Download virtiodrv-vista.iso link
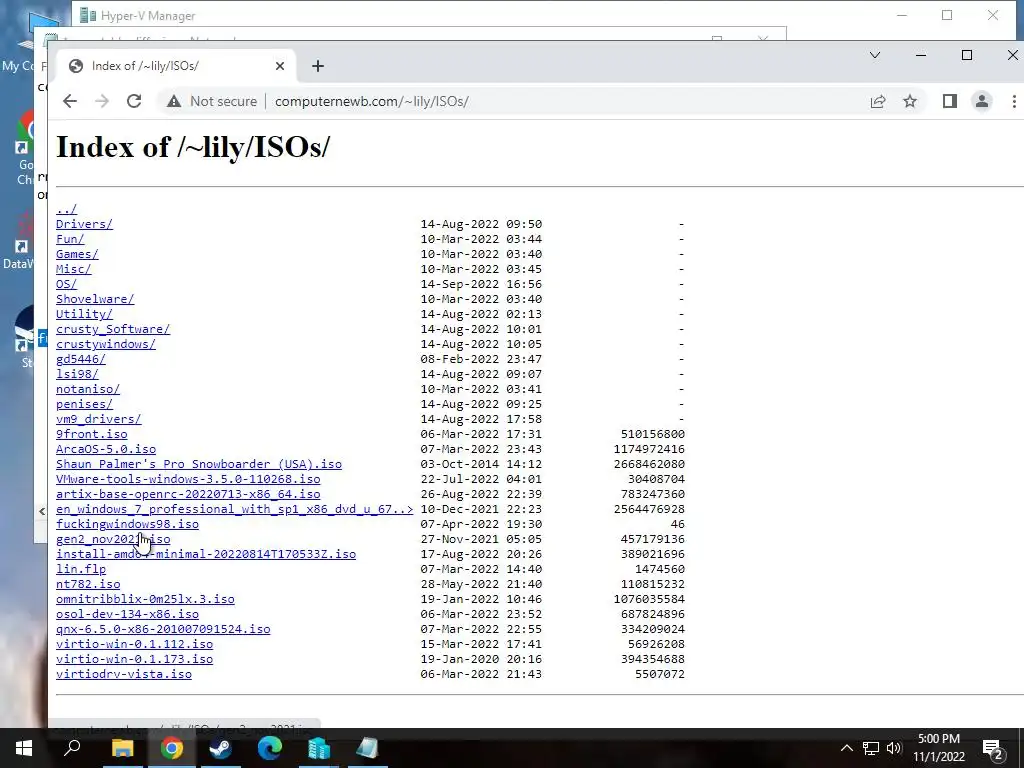The height and width of the screenshot is (768, 1024). coord(124,675)
